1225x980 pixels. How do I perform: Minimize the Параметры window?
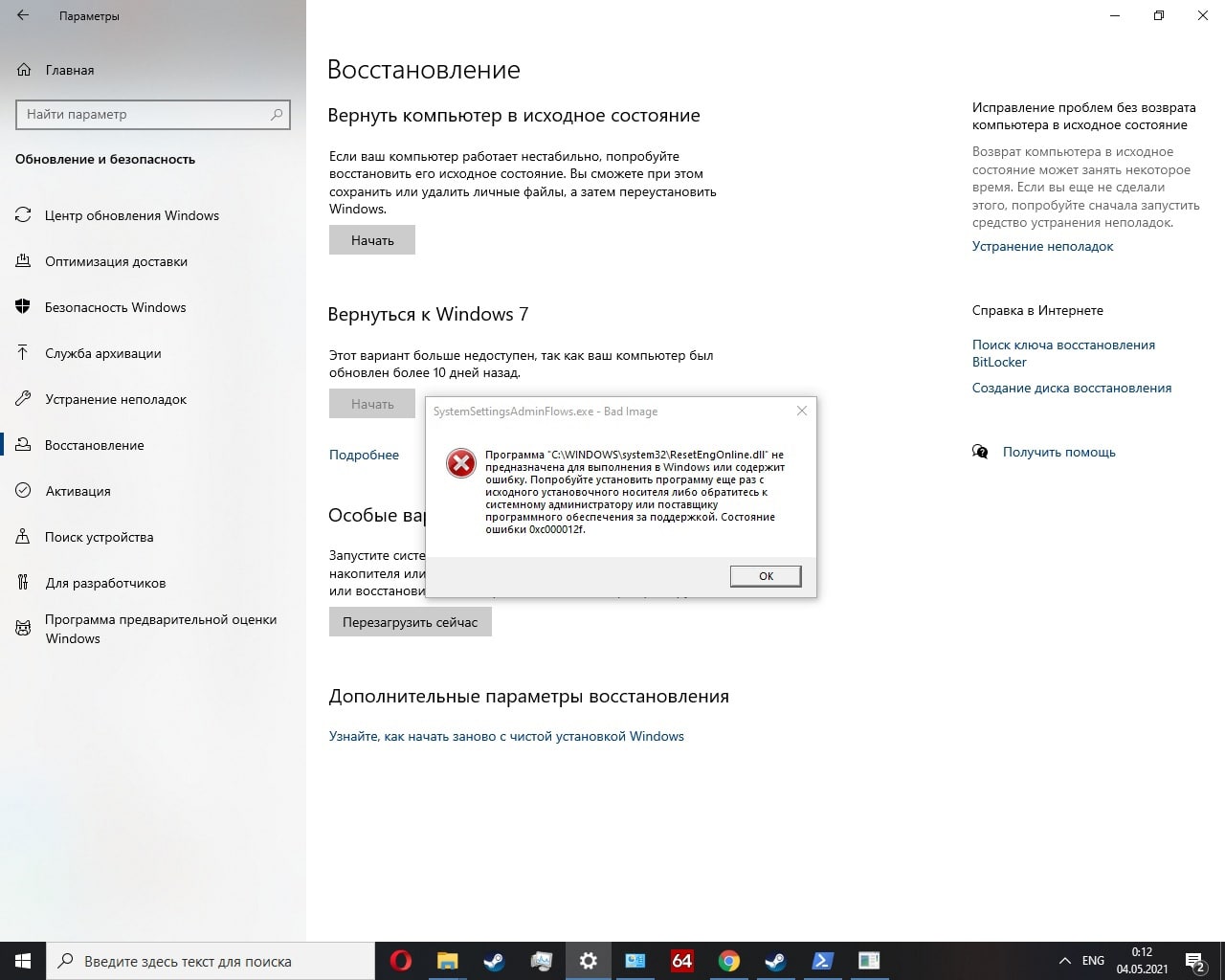tap(1115, 16)
